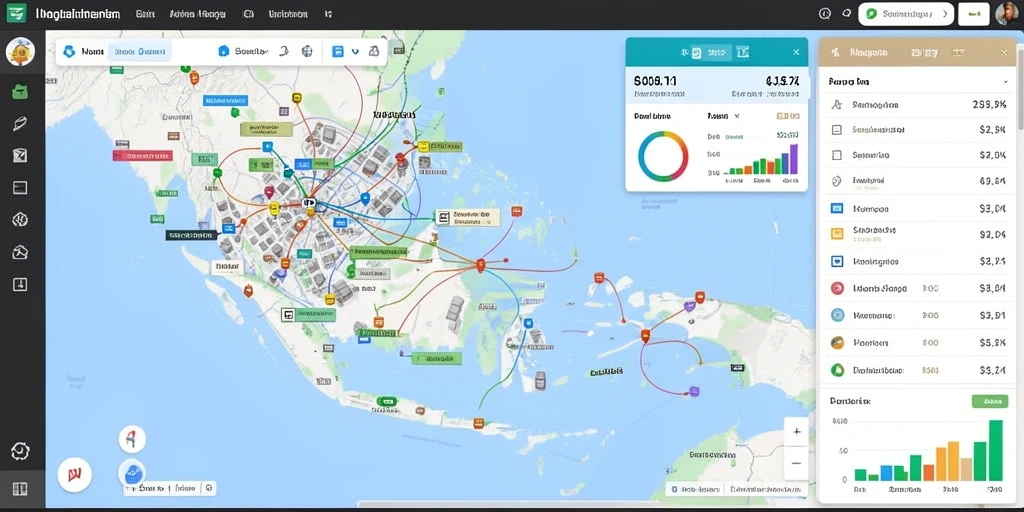Tick the first empty square box with $2,5K
This screenshot has width=1024, height=512.
pyautogui.click(x=837, y=130)
